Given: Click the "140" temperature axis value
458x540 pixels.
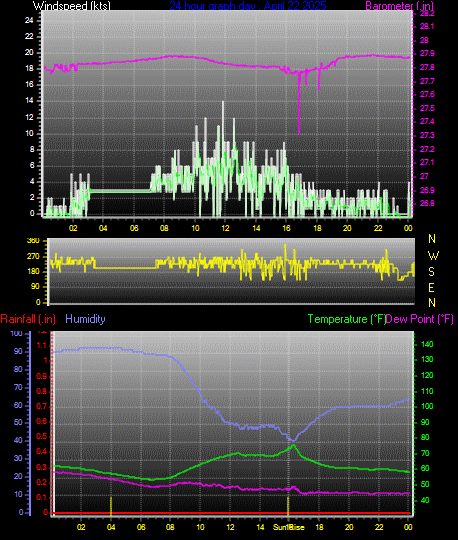Looking at the screenshot, I should coord(427,344).
